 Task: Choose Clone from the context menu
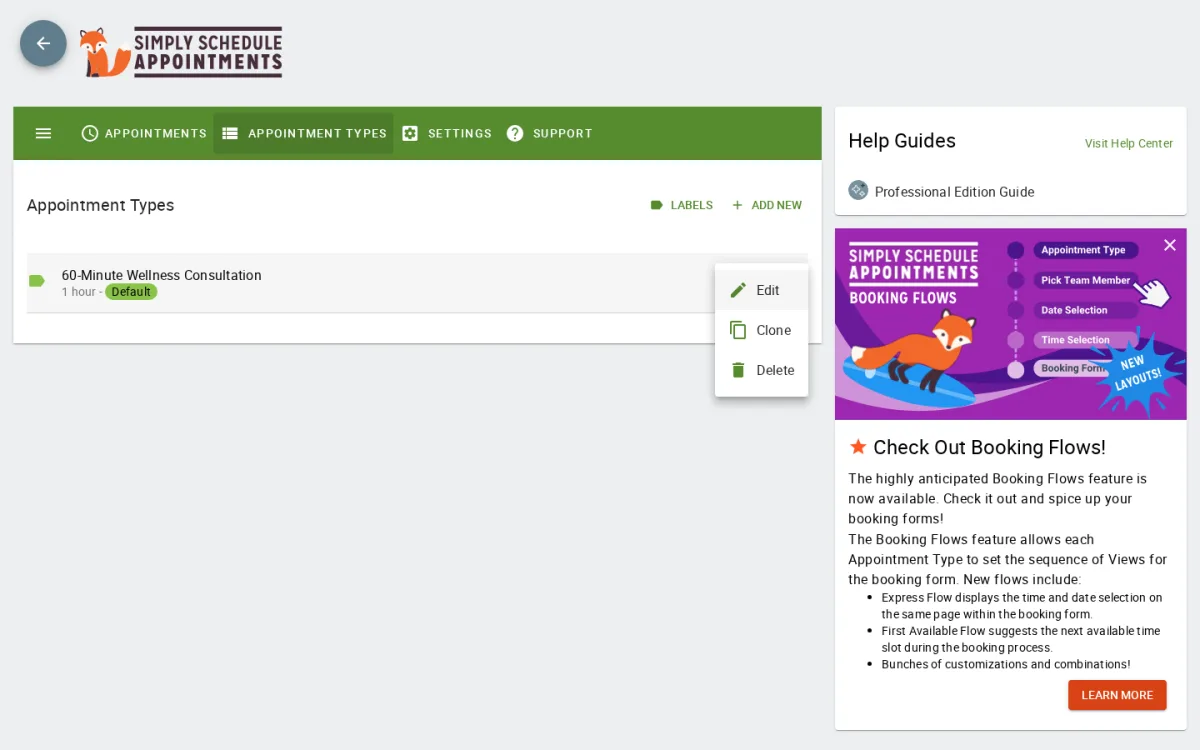pos(761,330)
